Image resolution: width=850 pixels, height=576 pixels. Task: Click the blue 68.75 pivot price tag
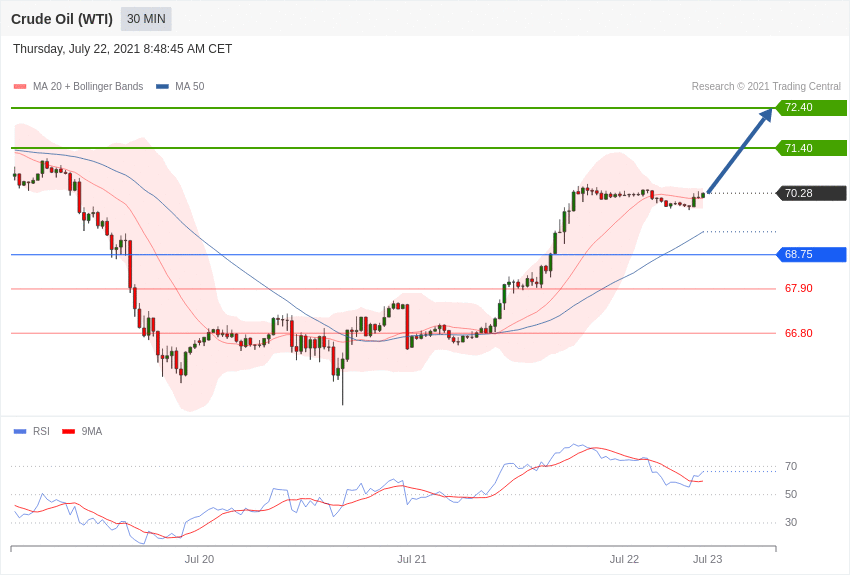[811, 255]
